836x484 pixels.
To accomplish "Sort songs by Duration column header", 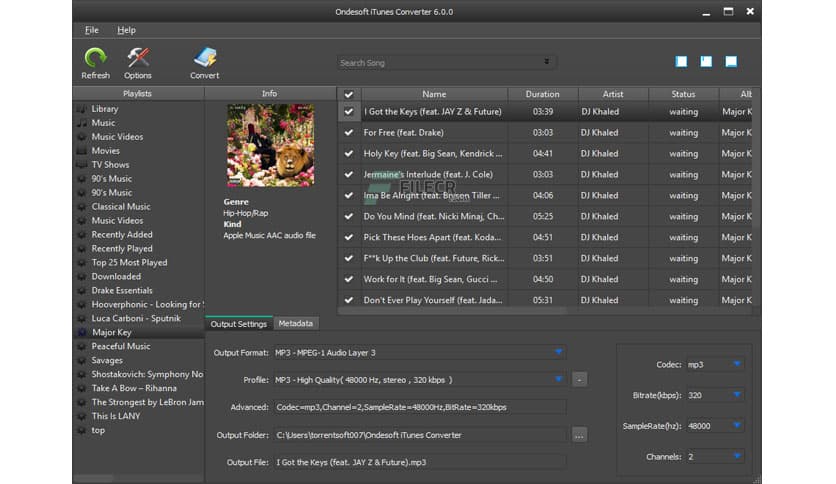I will point(543,94).
